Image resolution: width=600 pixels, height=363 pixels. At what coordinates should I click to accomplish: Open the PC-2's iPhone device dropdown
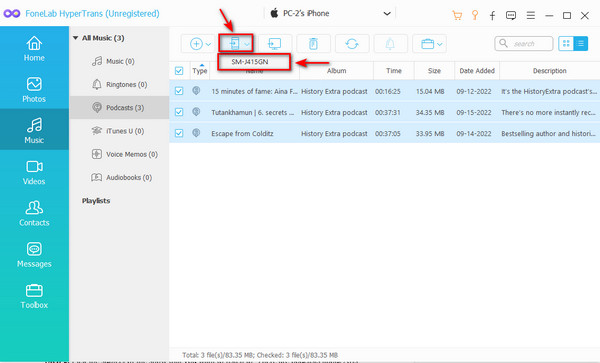tap(330, 13)
